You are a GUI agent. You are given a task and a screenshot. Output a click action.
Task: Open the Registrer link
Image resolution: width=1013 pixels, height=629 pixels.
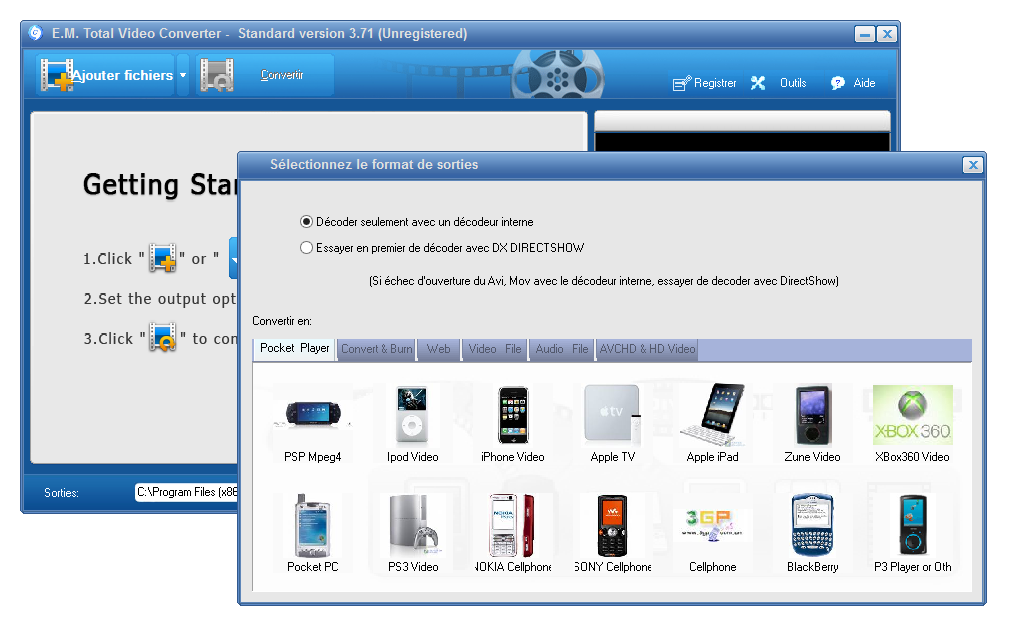pyautogui.click(x=715, y=83)
